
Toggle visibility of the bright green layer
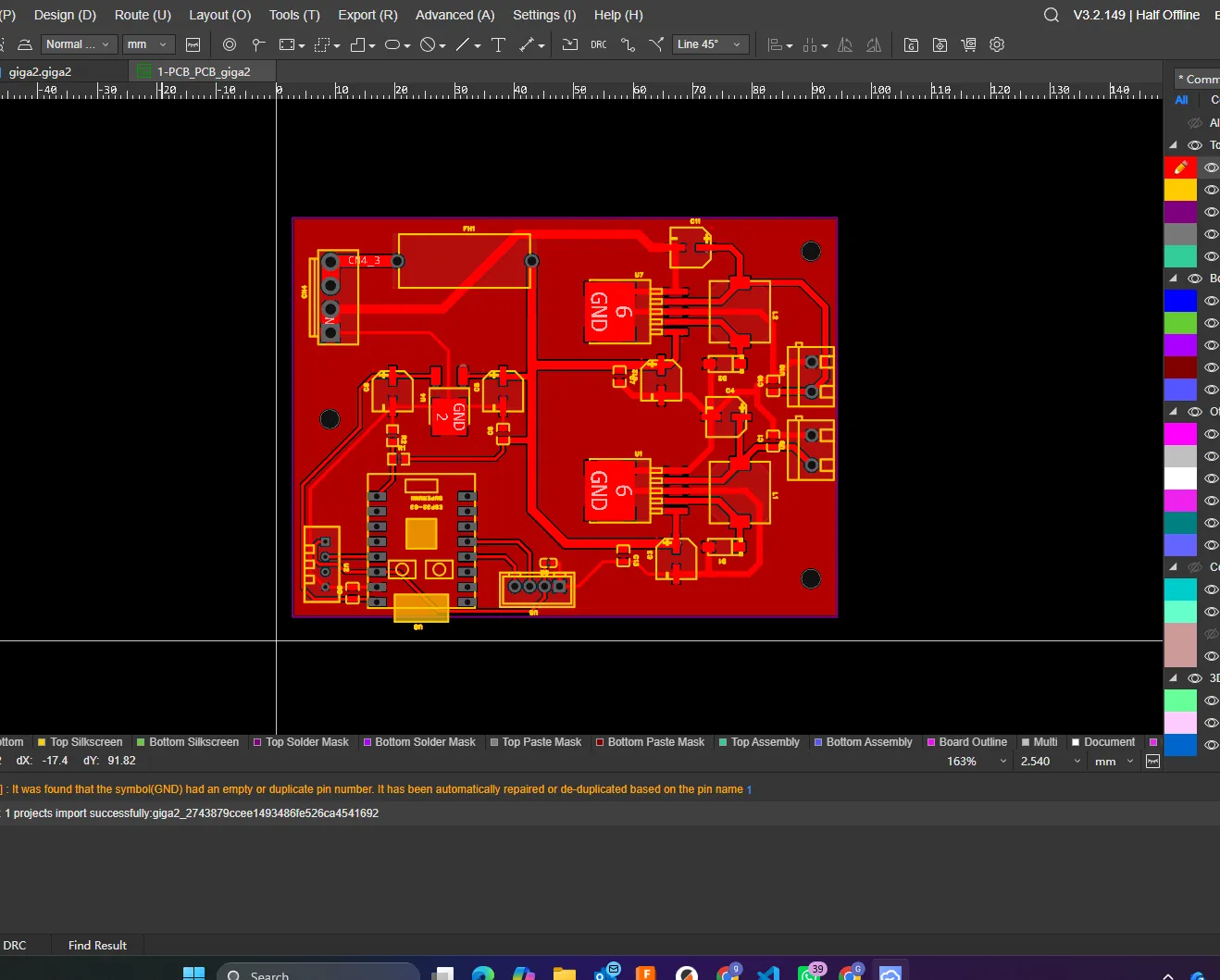(x=1211, y=323)
